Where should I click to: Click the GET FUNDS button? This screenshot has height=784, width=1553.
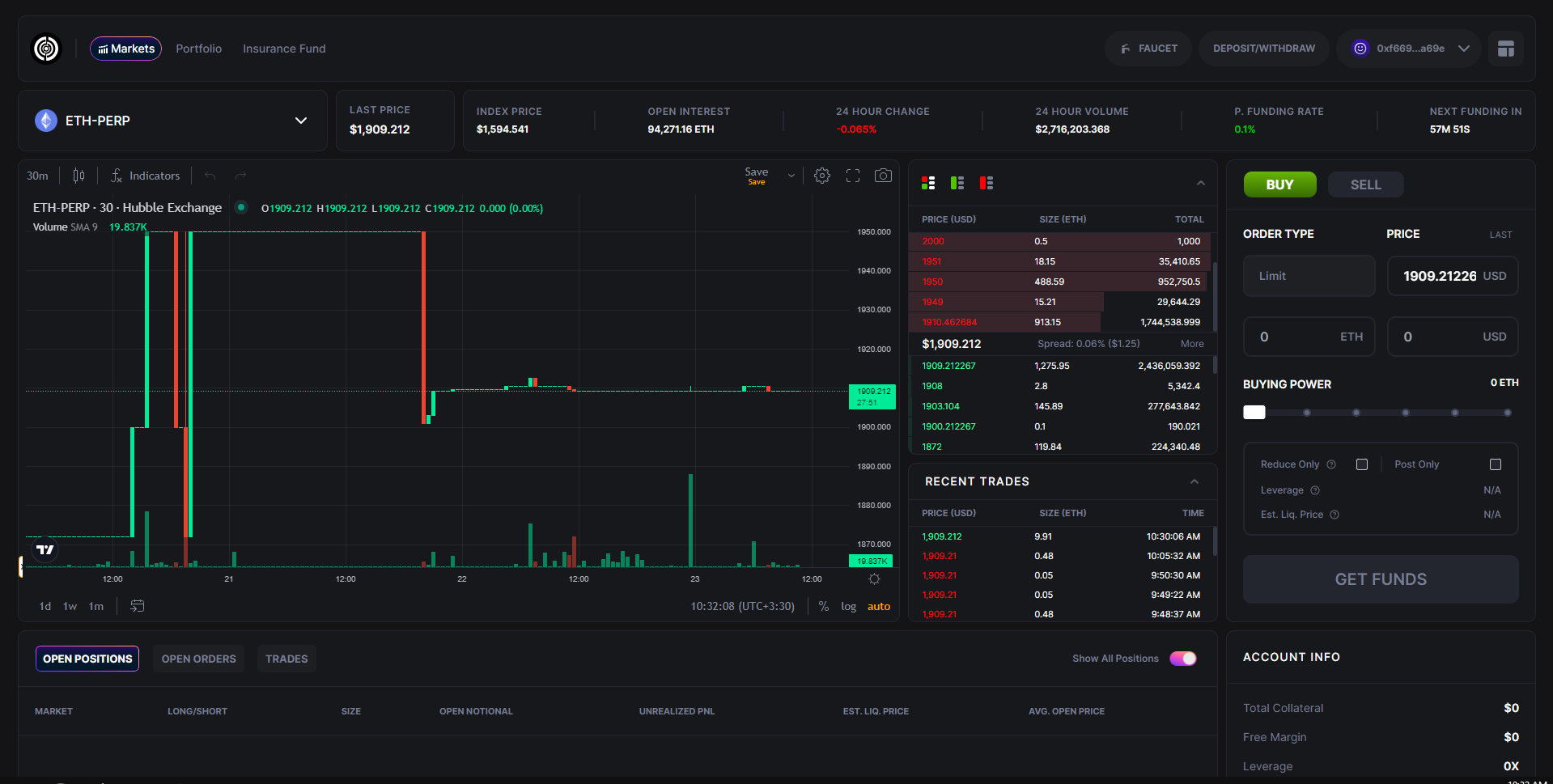pos(1381,579)
